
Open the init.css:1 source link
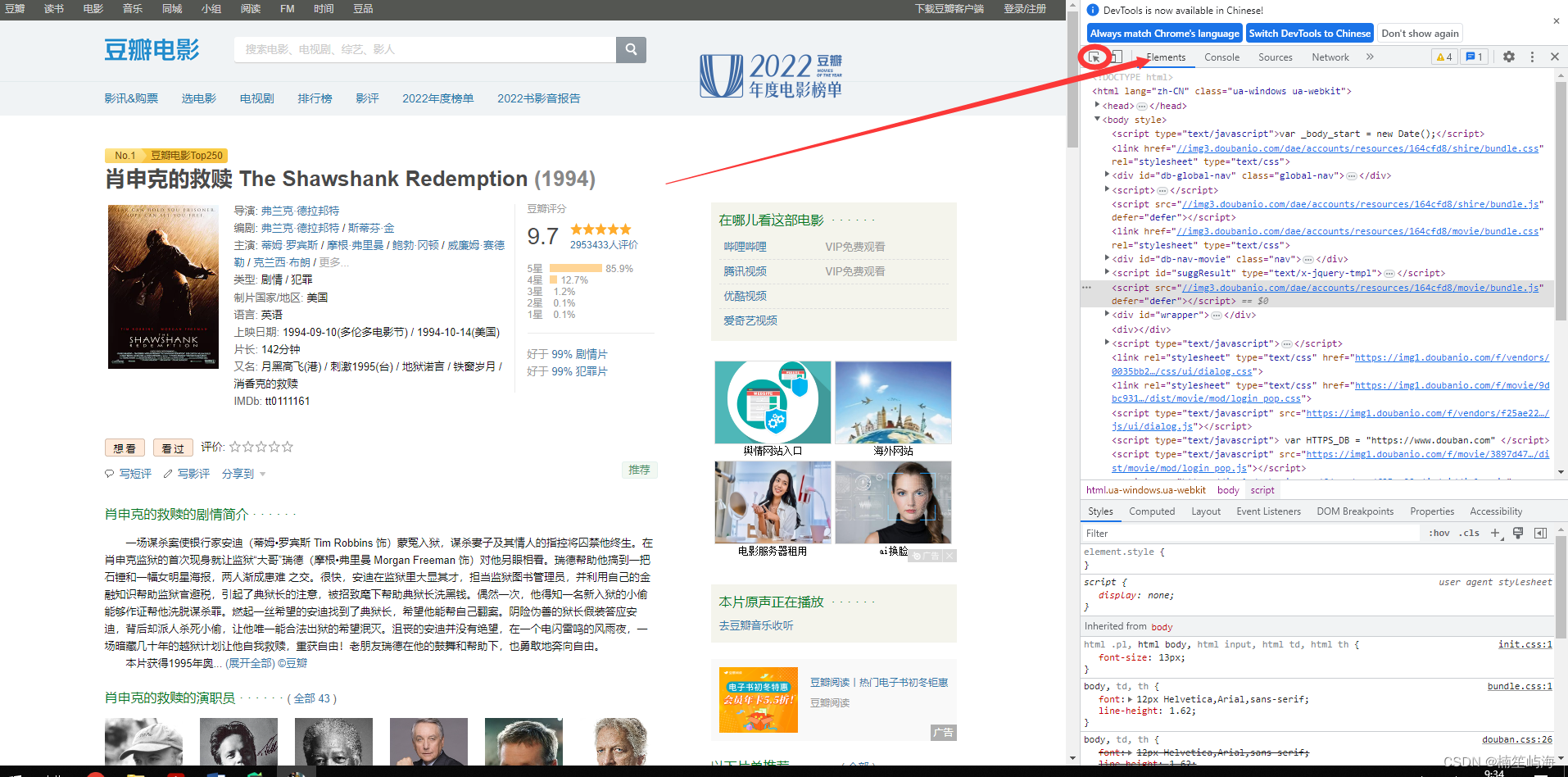(x=1525, y=644)
